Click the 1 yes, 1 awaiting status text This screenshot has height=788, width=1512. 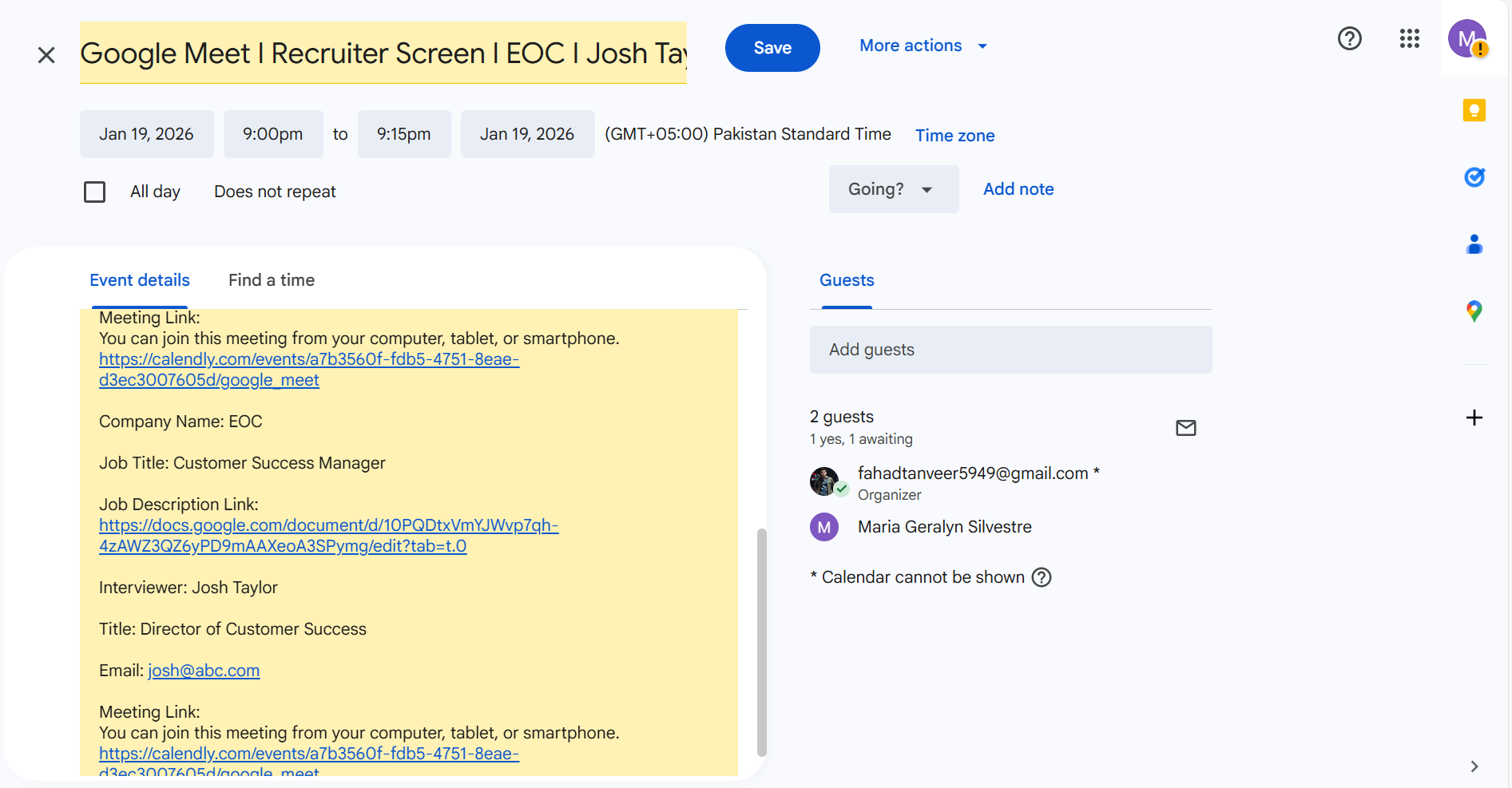pyautogui.click(x=861, y=439)
